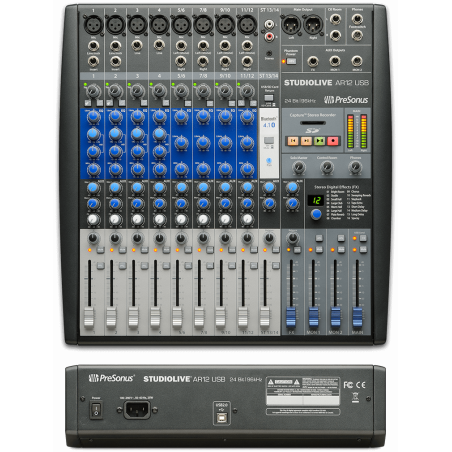The width and height of the screenshot is (452, 452).
Task: Push the Bluetooth pairing button
Action: point(269,140)
